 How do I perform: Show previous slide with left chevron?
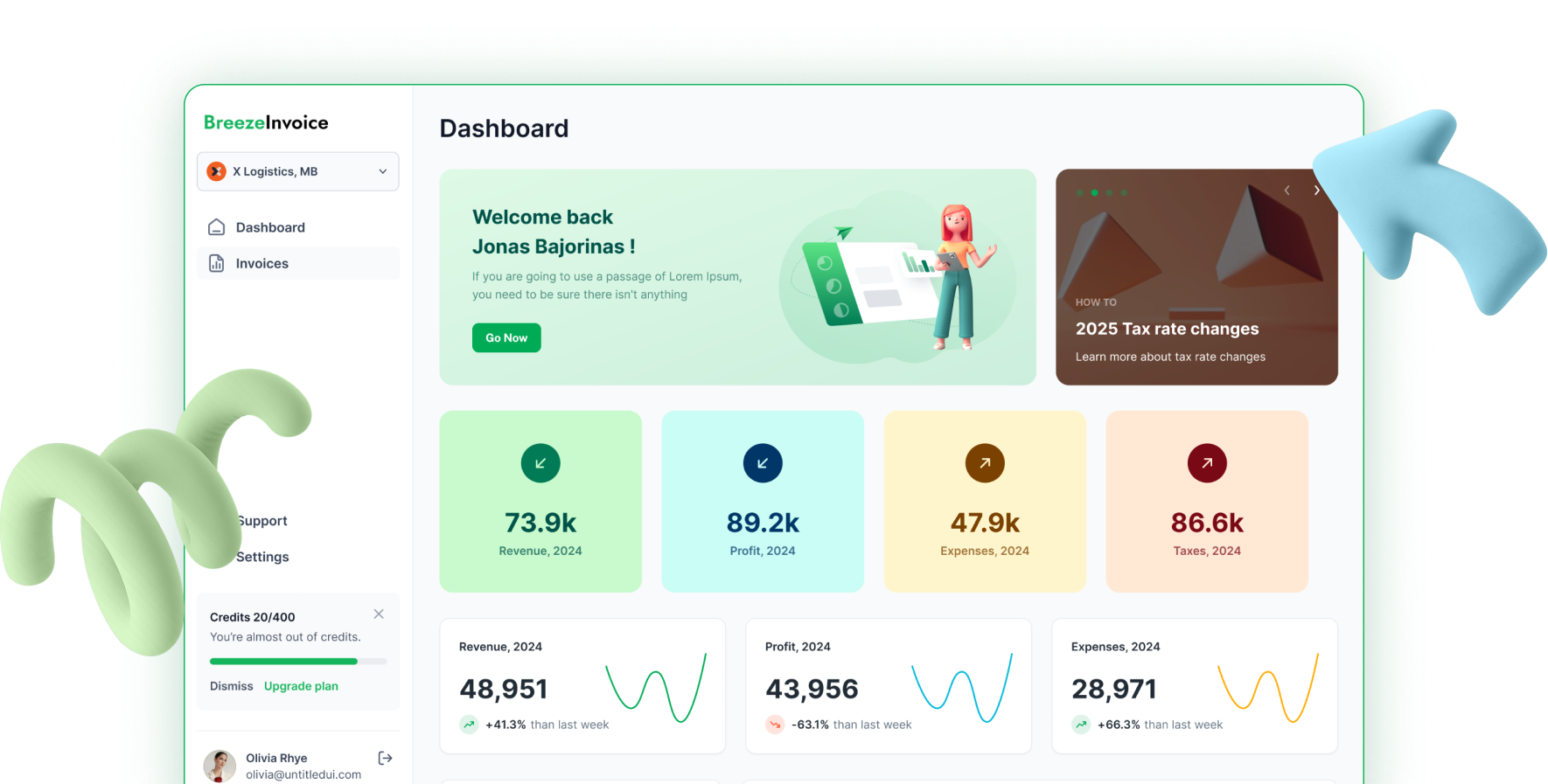(1287, 191)
